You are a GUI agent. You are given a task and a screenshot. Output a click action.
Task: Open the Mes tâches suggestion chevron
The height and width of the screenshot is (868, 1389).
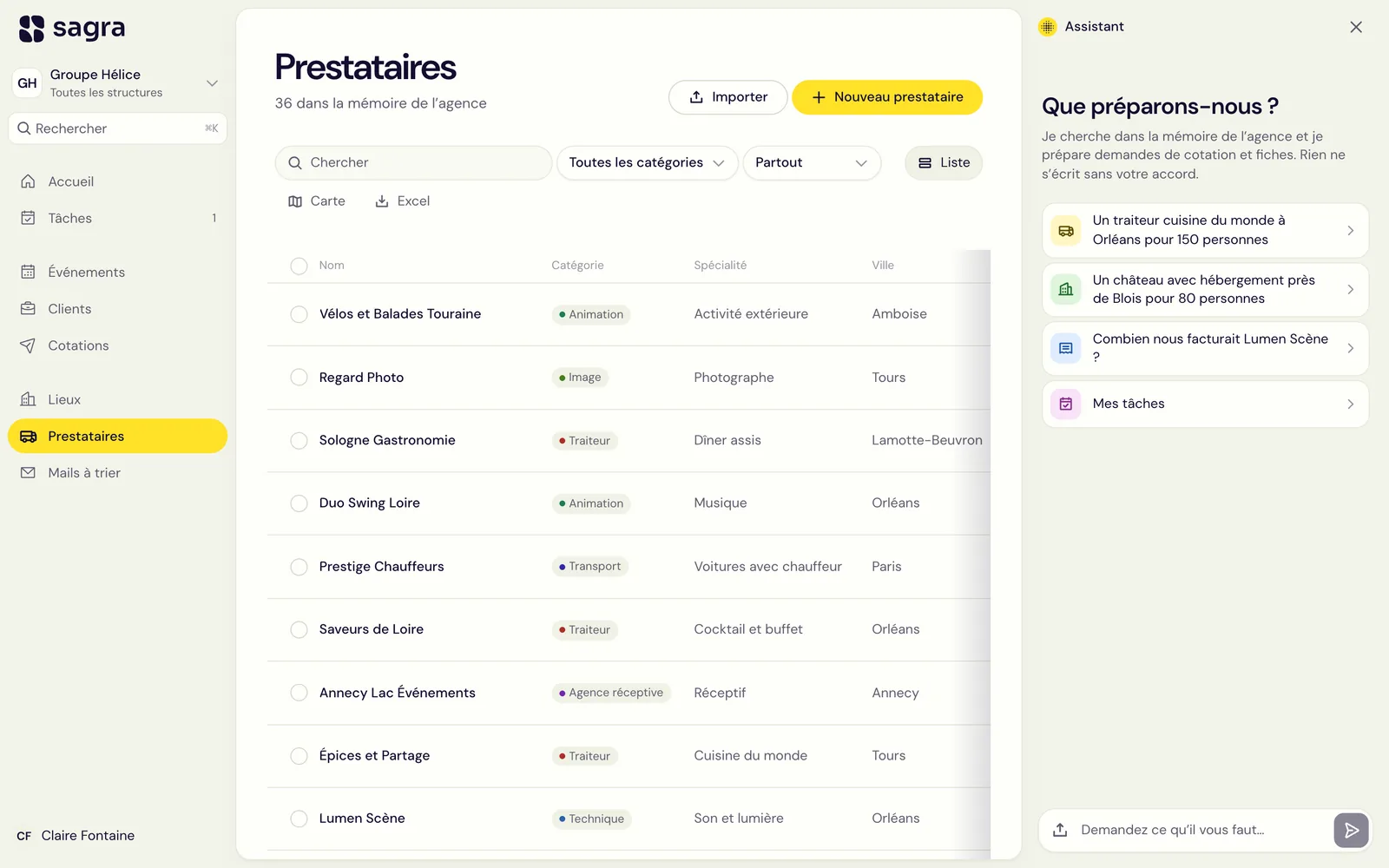[1350, 404]
